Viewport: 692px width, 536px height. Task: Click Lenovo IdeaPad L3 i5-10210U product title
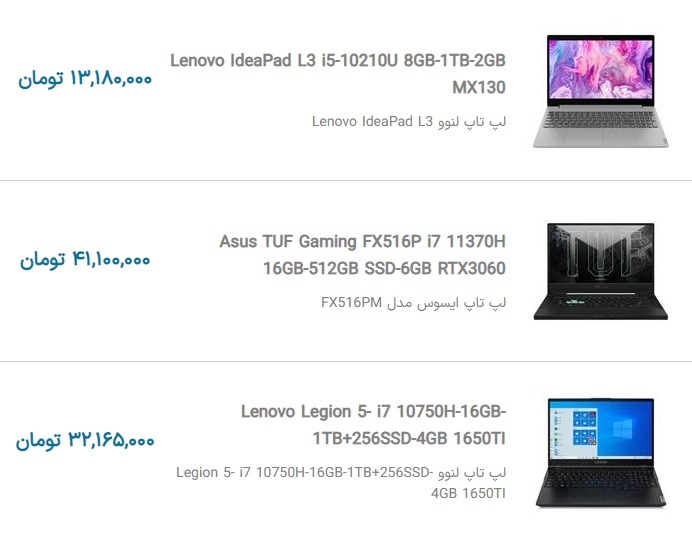coord(338,74)
